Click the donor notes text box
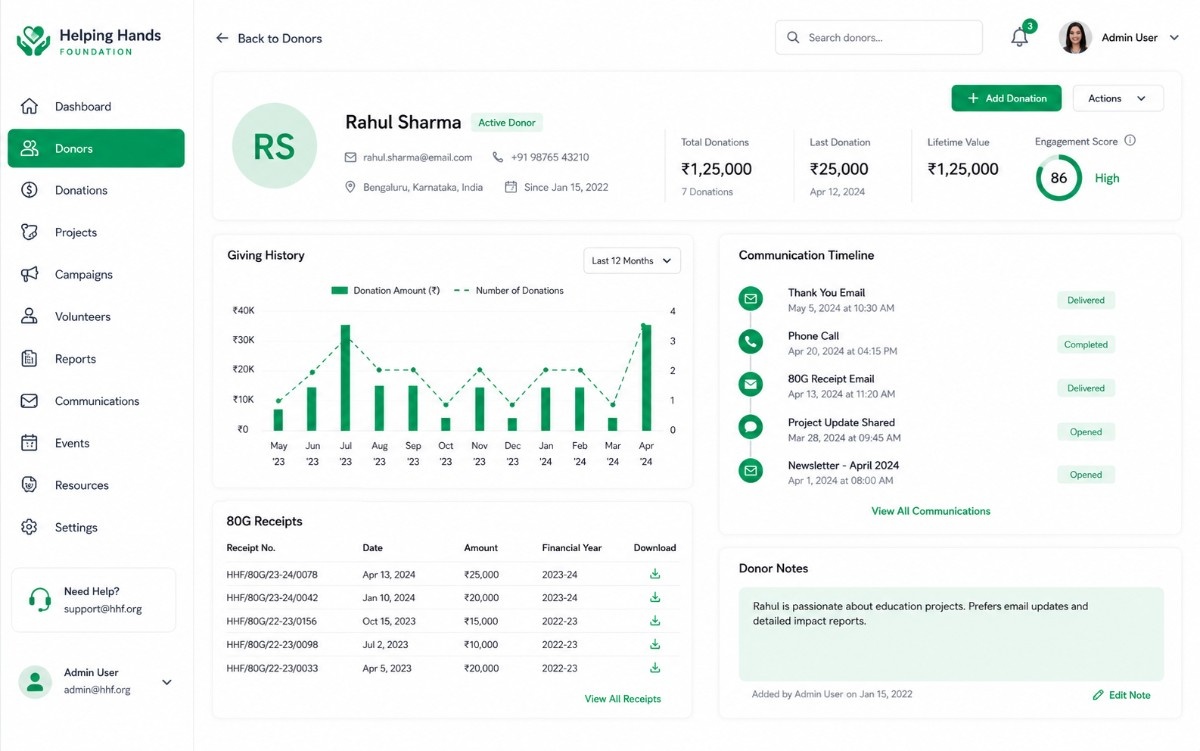The image size is (1200, 751). (x=951, y=634)
